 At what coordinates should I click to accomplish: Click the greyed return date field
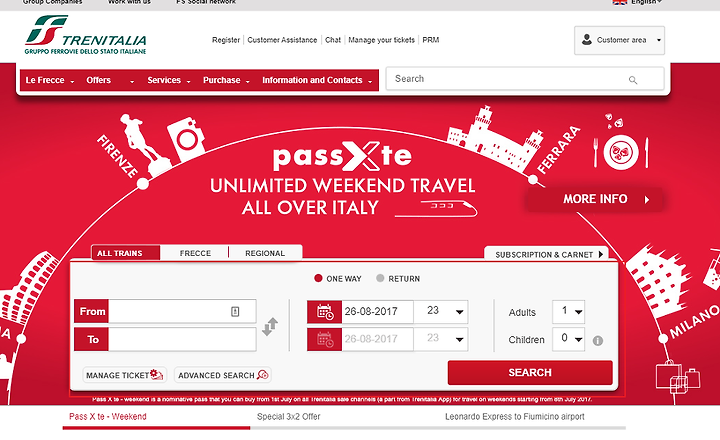377,339
